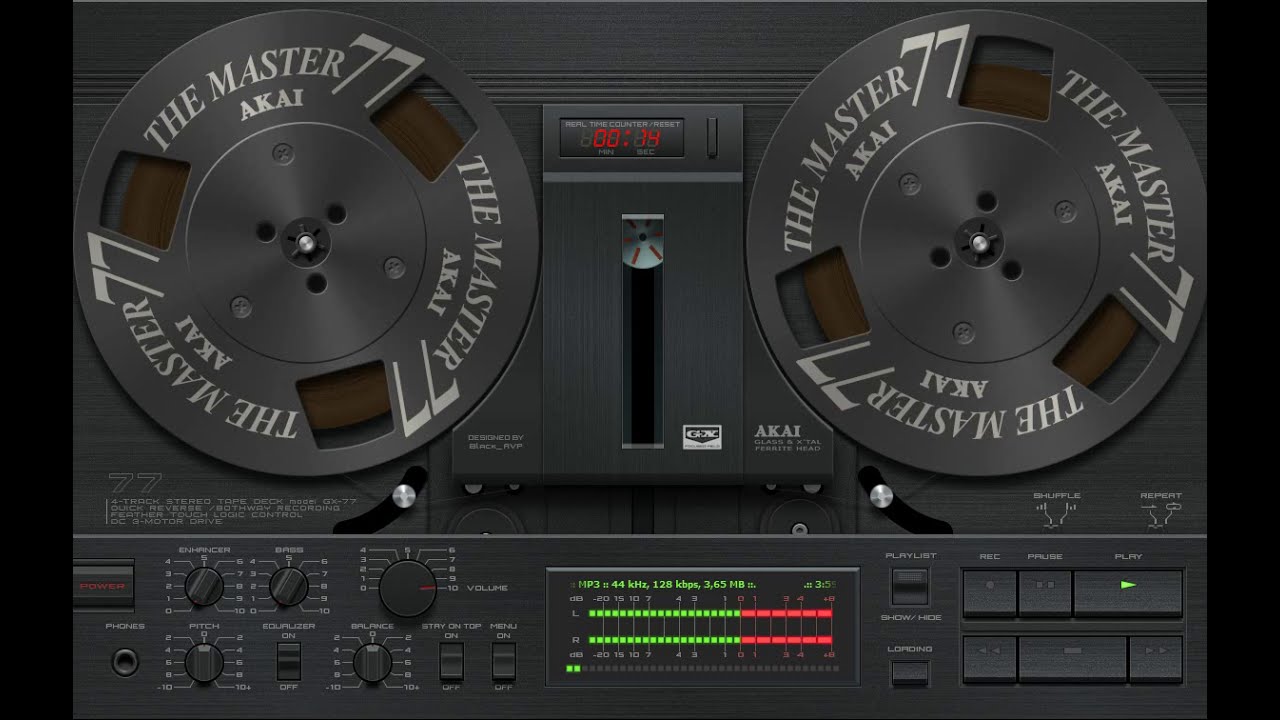This screenshot has height=720, width=1280.
Task: Click the rewind double-arrow button
Action: point(990,659)
